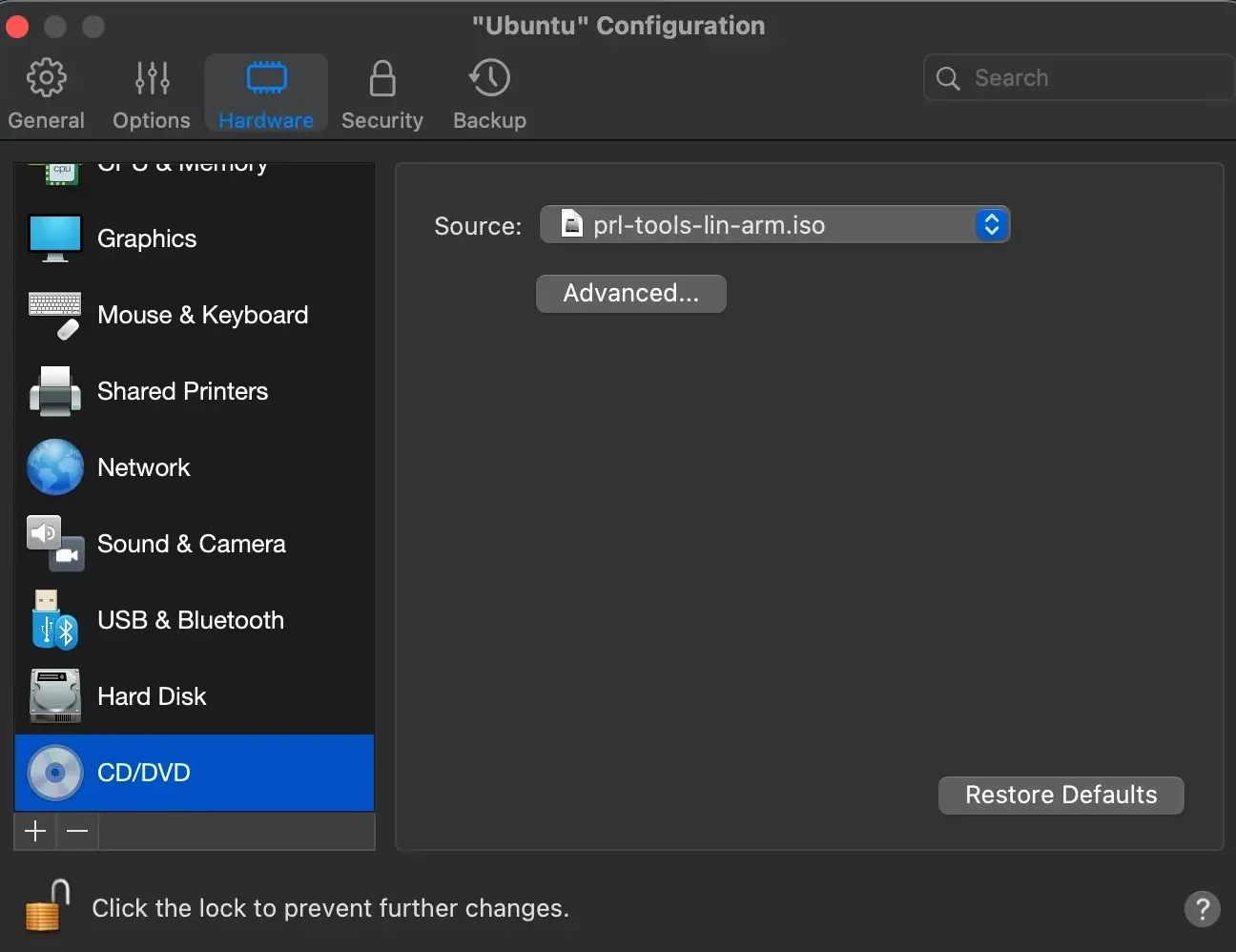
Task: Open help with question mark button
Action: [x=1202, y=908]
